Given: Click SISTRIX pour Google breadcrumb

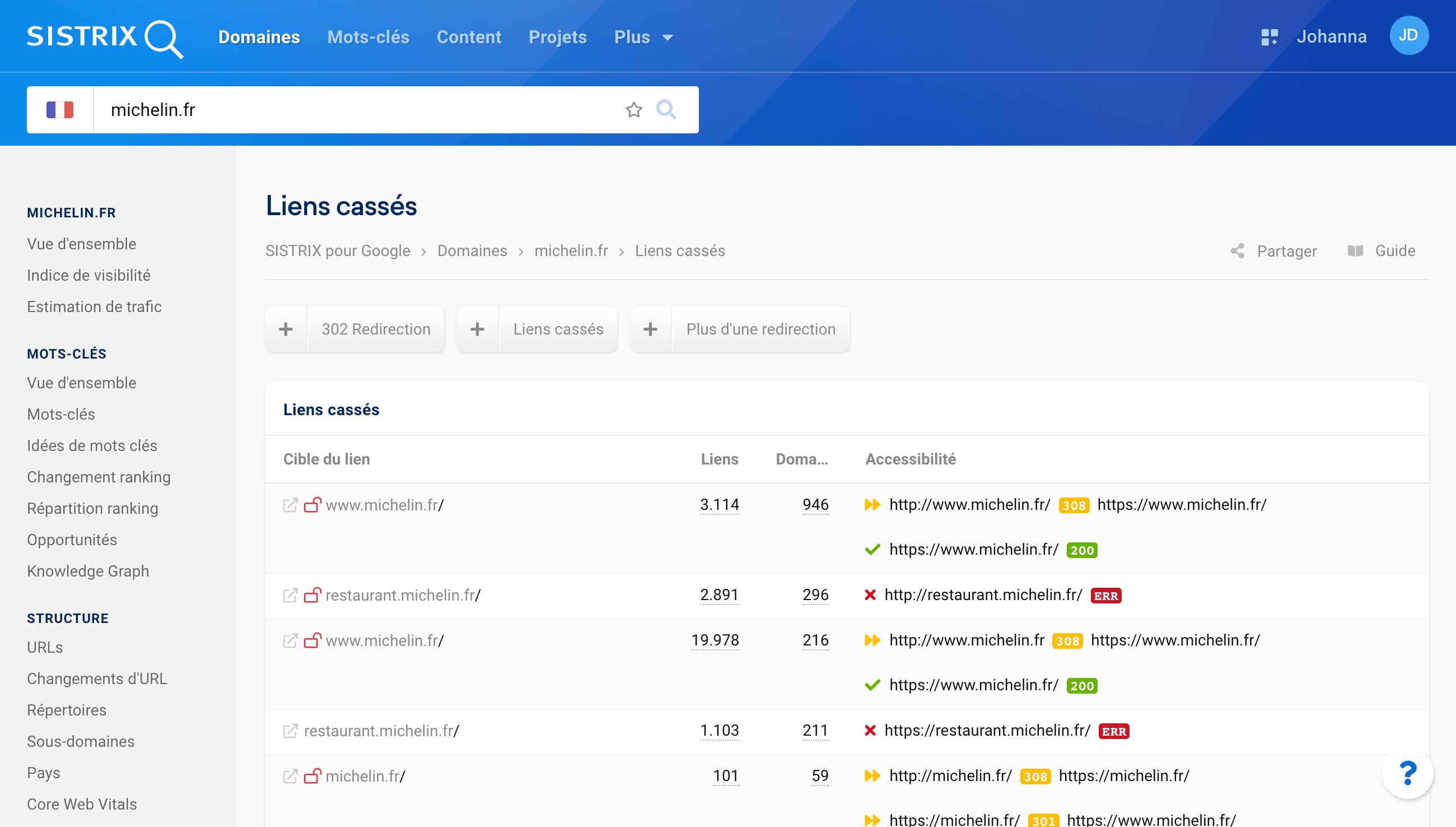Looking at the screenshot, I should point(338,251).
